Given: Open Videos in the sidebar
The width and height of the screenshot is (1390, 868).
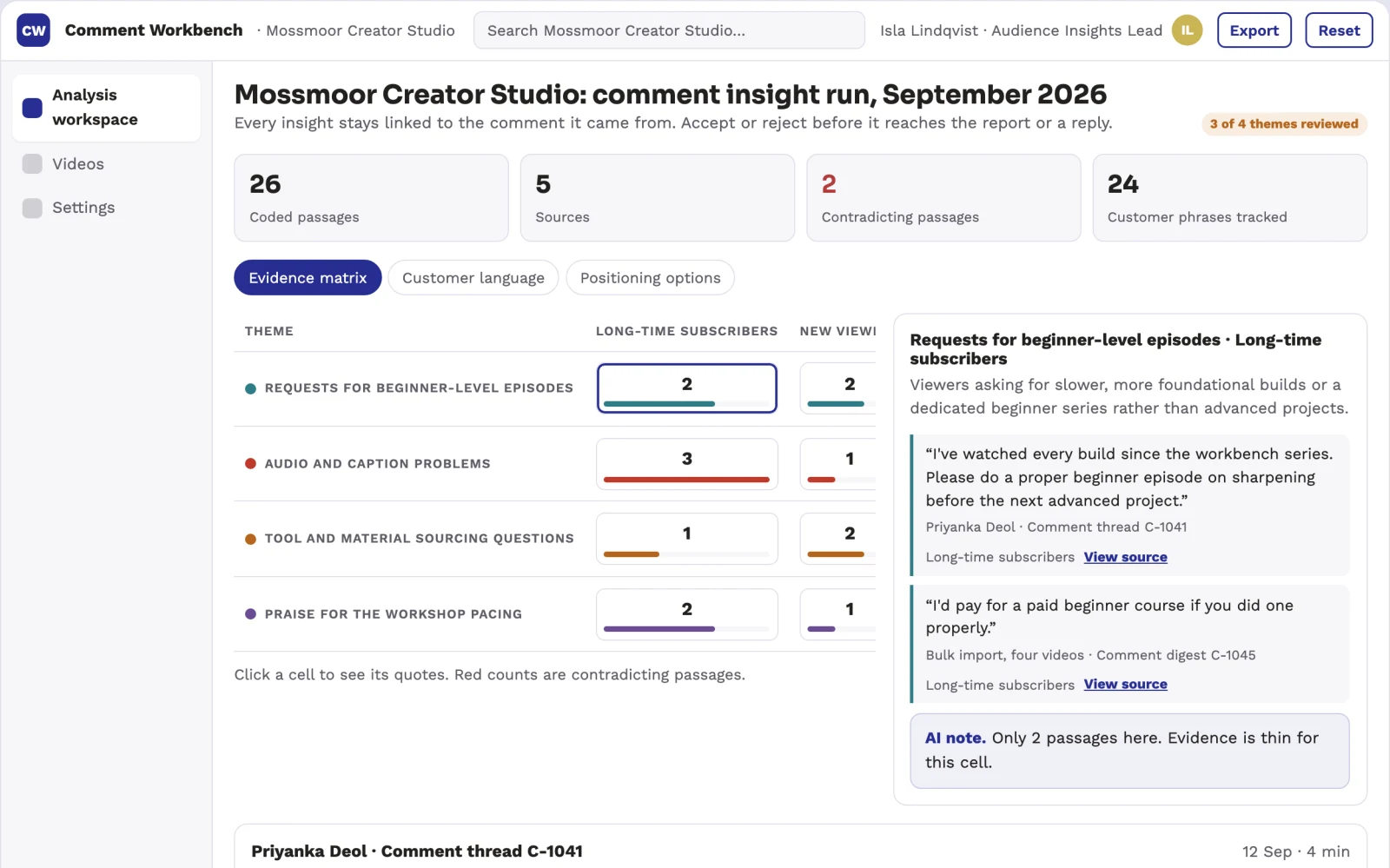Looking at the screenshot, I should coord(106,164).
